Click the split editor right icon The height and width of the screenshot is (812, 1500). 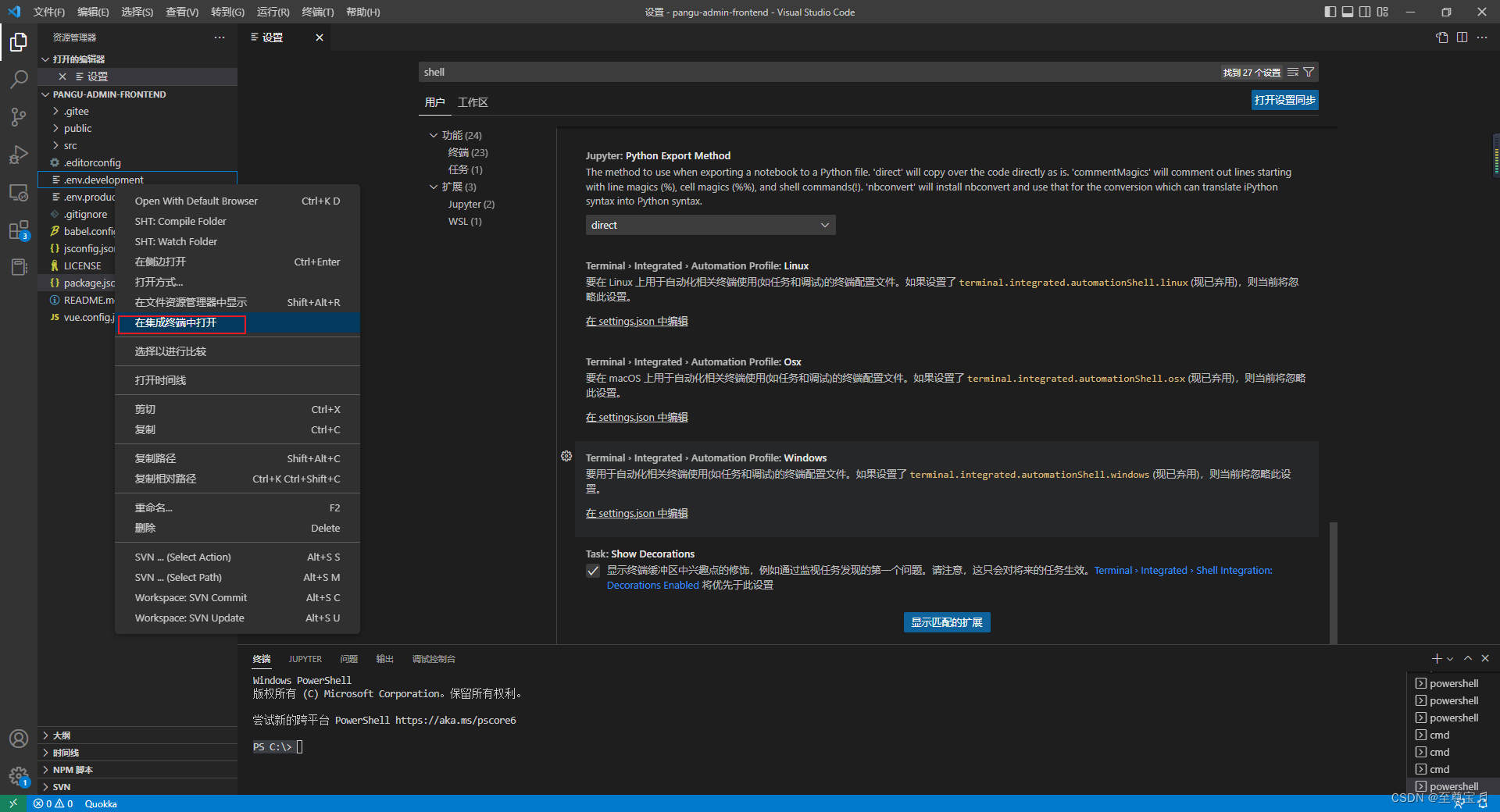1462,37
